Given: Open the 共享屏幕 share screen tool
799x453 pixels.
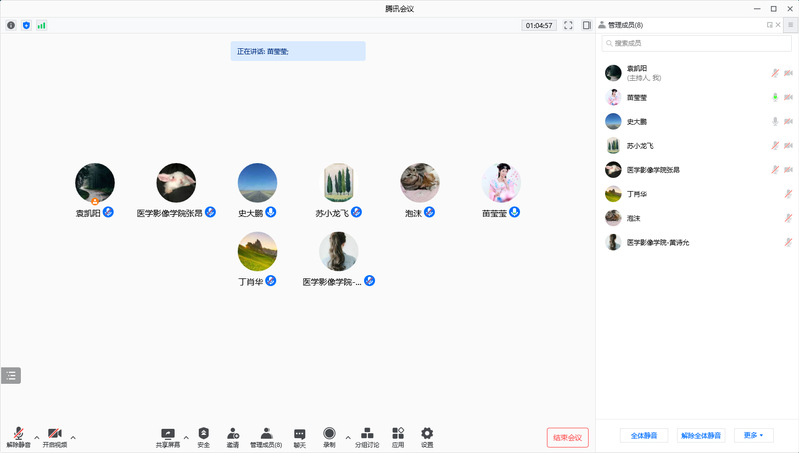Looking at the screenshot, I should pyautogui.click(x=167, y=435).
